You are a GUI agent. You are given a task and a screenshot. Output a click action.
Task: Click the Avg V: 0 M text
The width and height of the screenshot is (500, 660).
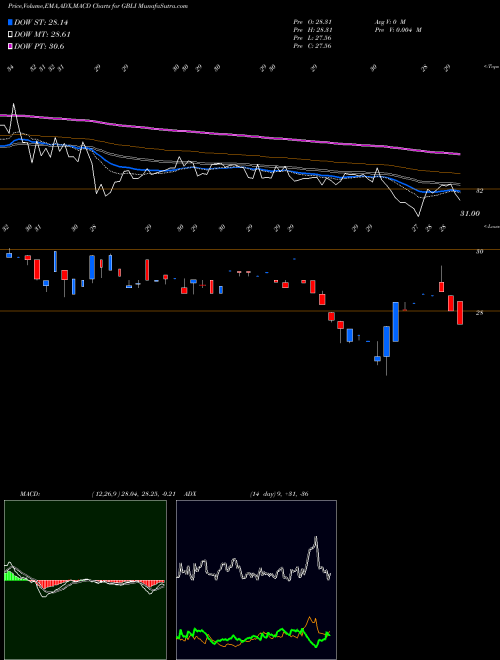tap(389, 21)
